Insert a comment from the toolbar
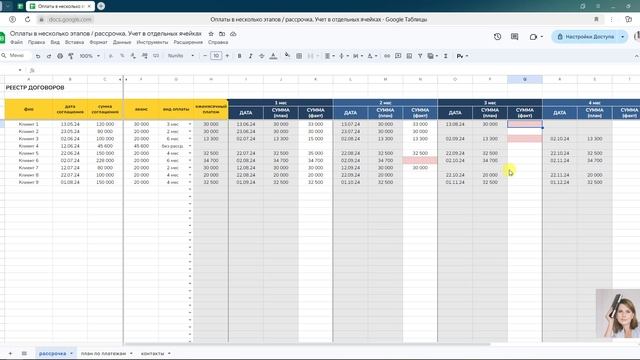Viewport: 640px width, 360px height. pos(398,56)
